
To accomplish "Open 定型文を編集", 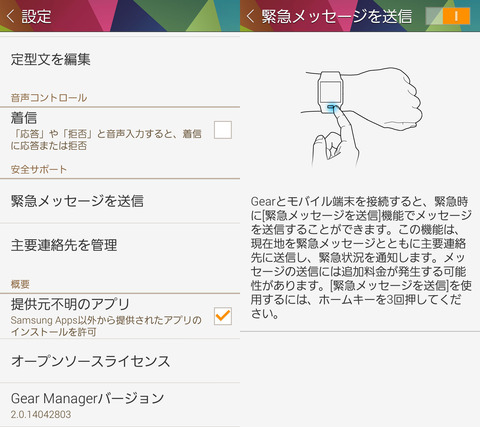I will (x=120, y=60).
